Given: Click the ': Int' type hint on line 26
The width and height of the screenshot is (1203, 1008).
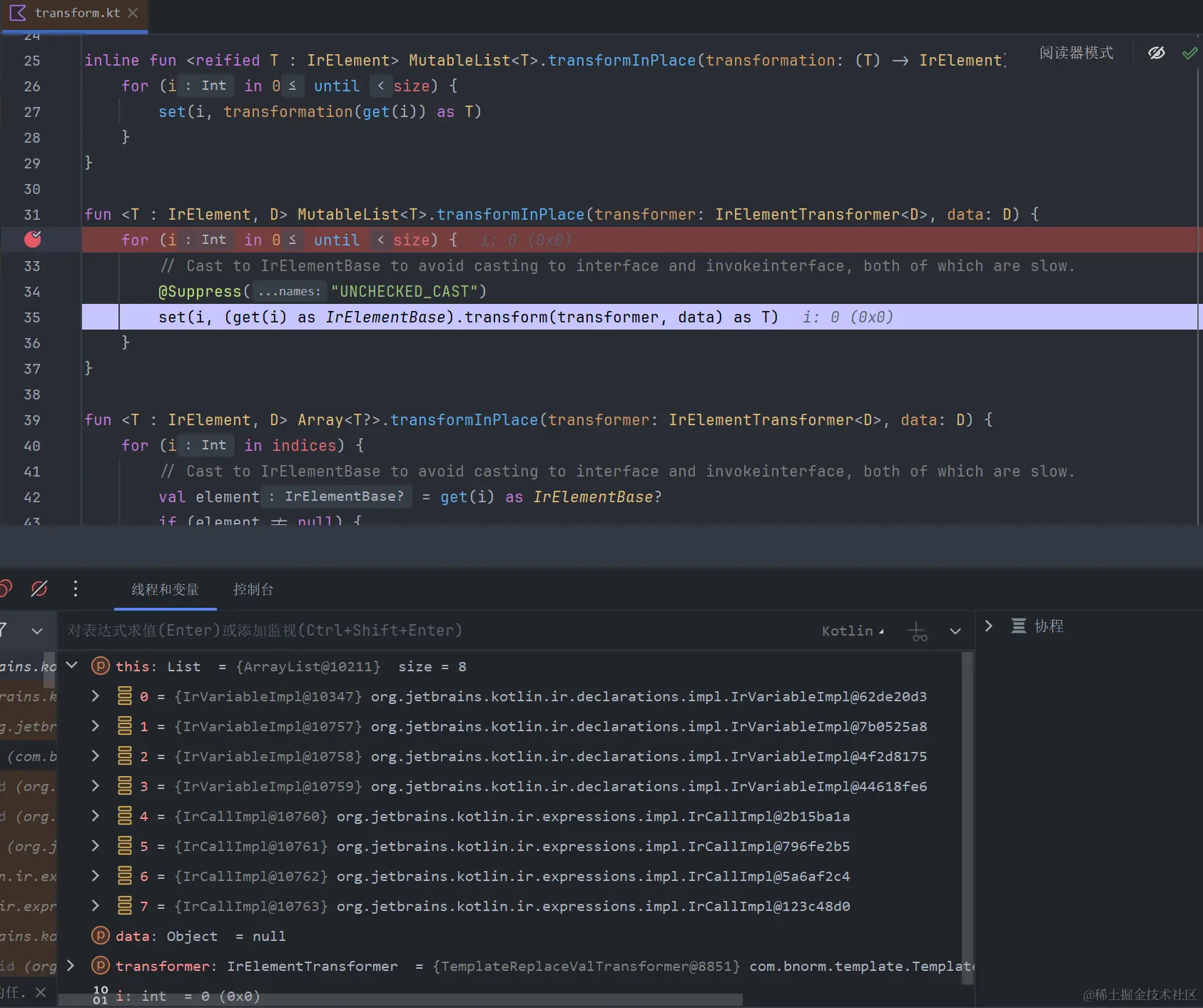Looking at the screenshot, I should [205, 86].
